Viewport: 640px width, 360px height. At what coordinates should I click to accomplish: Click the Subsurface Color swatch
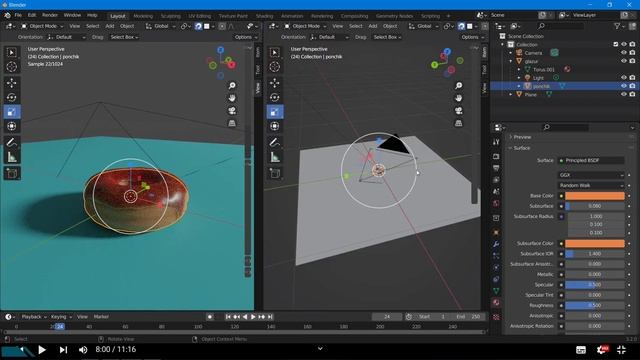595,243
